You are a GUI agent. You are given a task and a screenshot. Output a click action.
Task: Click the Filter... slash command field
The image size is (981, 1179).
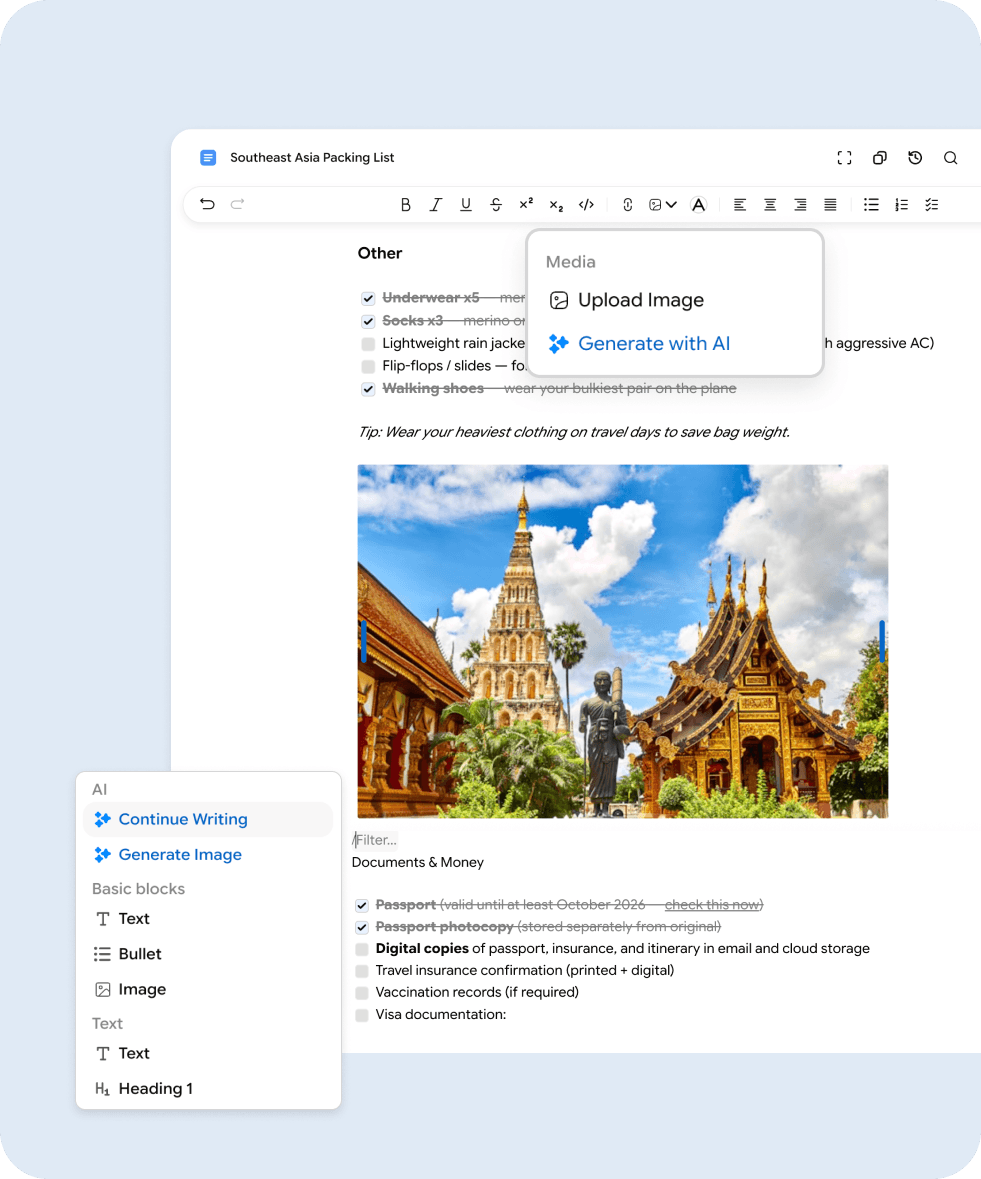coord(375,840)
